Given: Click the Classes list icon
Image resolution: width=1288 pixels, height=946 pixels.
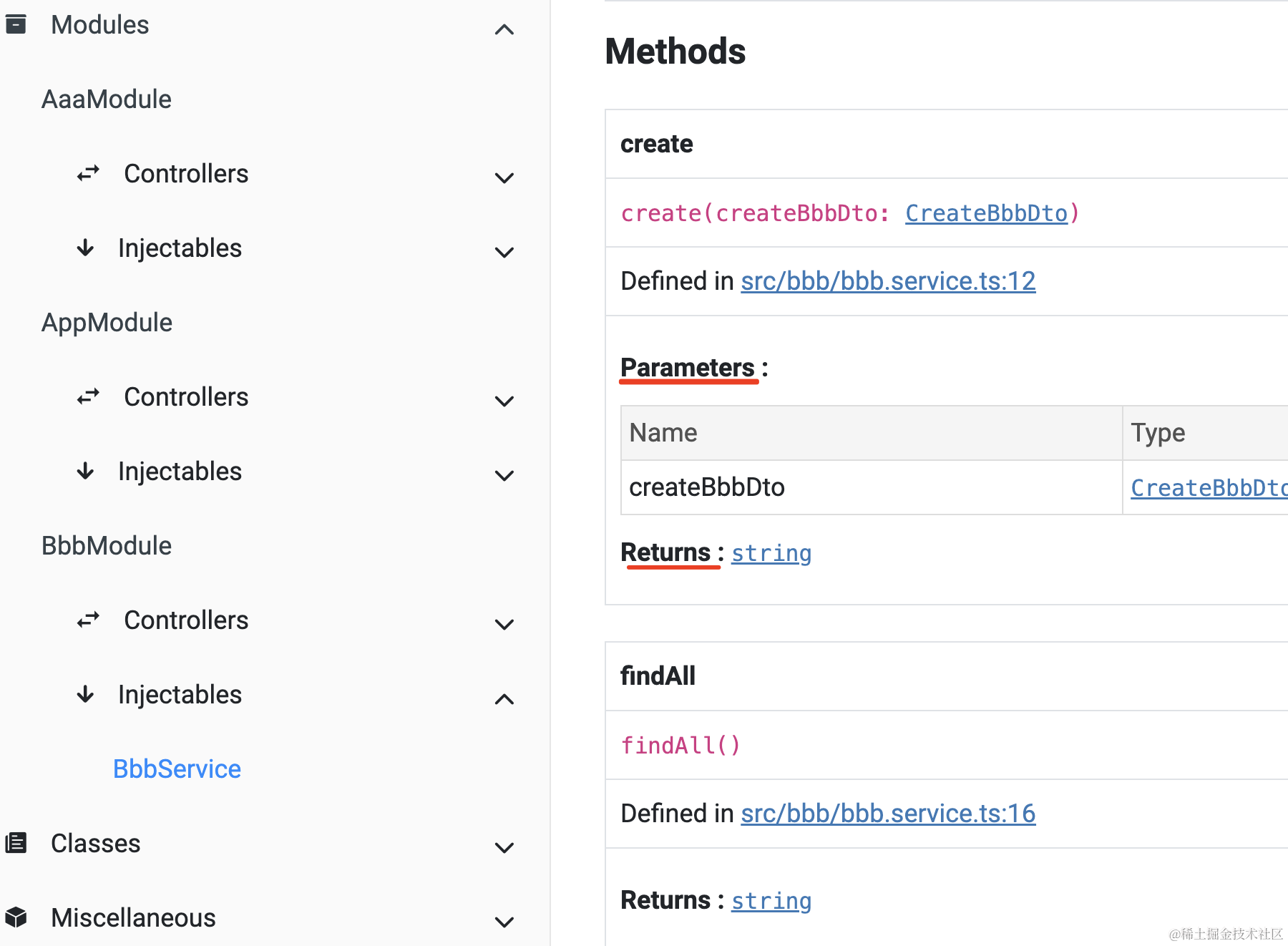Looking at the screenshot, I should coord(16,843).
